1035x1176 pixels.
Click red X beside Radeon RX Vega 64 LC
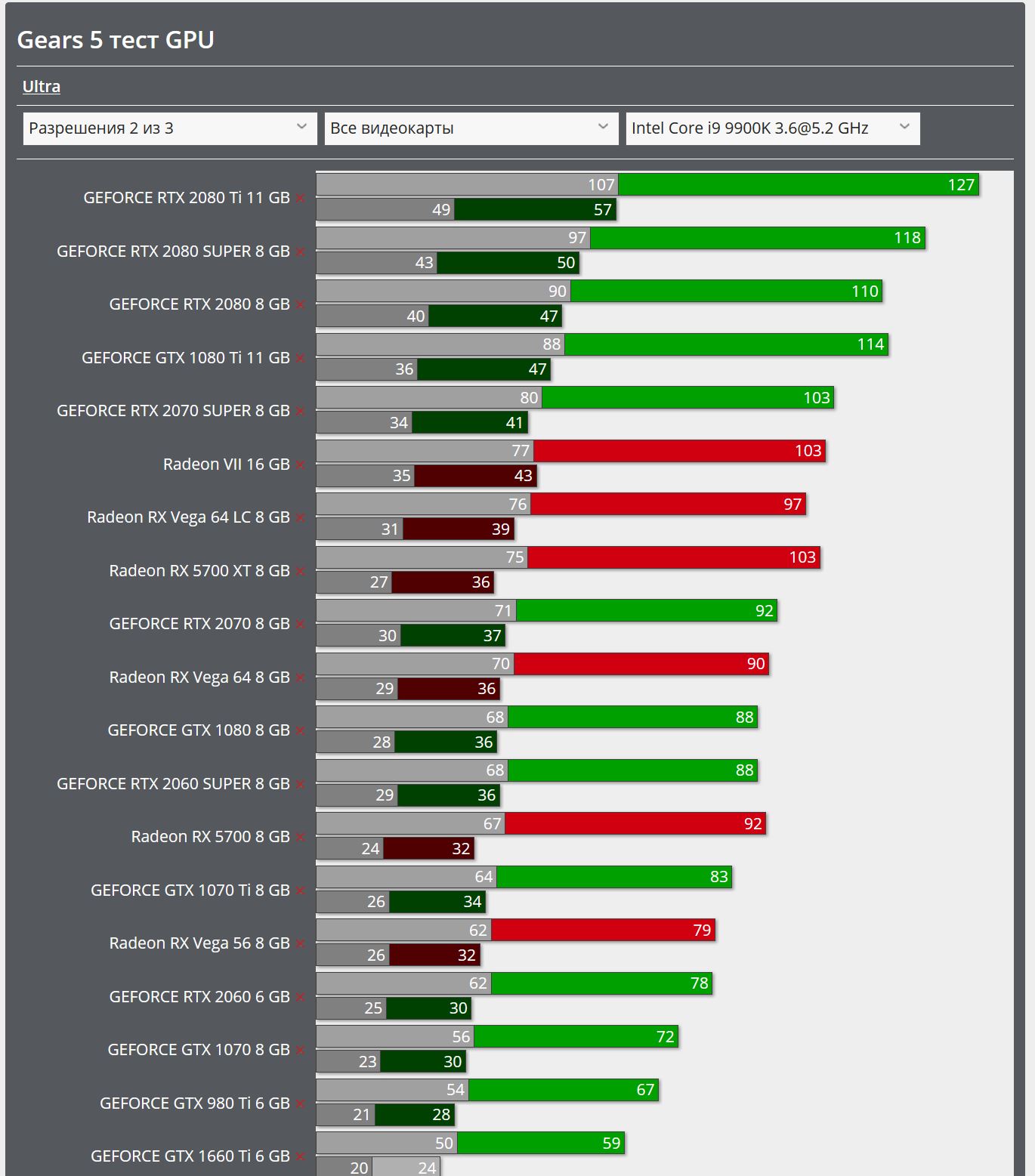[x=300, y=517]
